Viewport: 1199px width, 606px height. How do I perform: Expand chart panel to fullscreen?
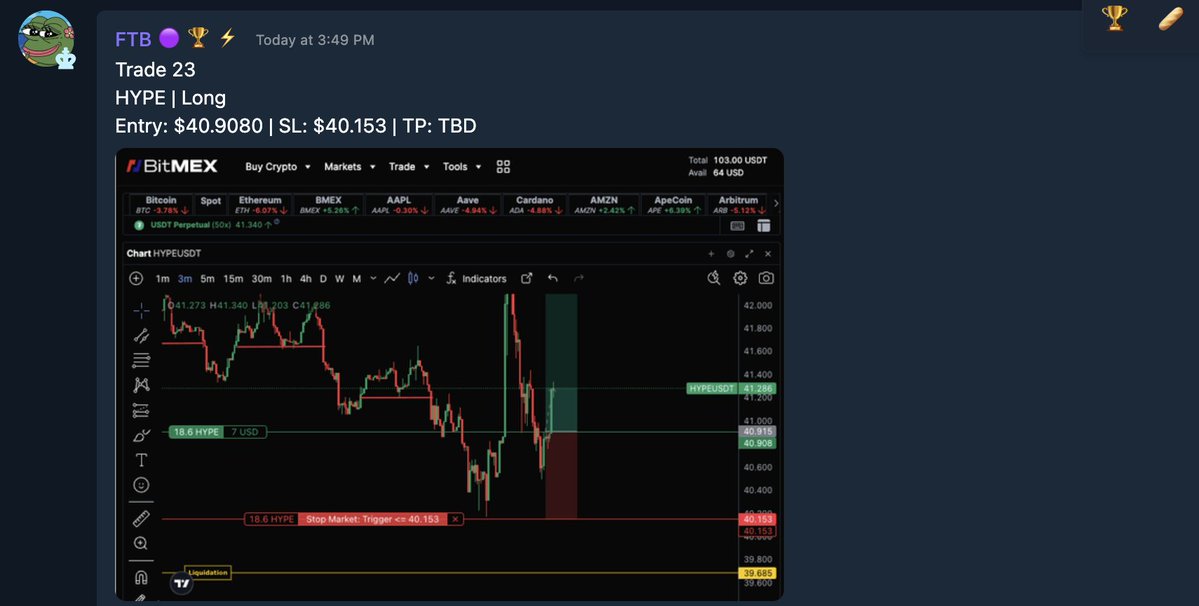point(749,254)
